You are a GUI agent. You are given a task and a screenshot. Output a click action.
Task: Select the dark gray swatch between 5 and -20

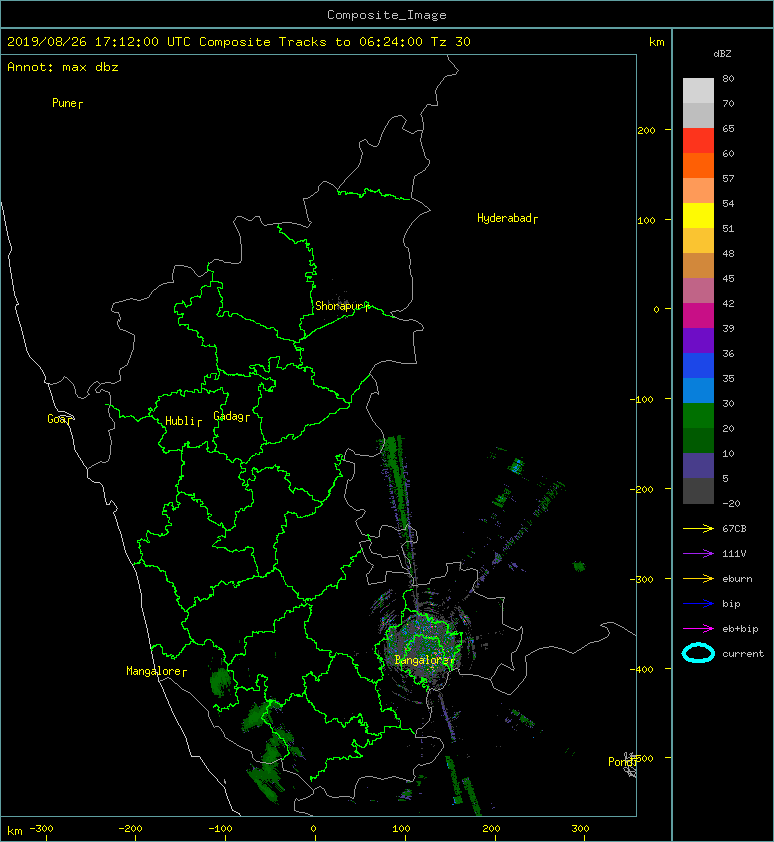point(698,490)
